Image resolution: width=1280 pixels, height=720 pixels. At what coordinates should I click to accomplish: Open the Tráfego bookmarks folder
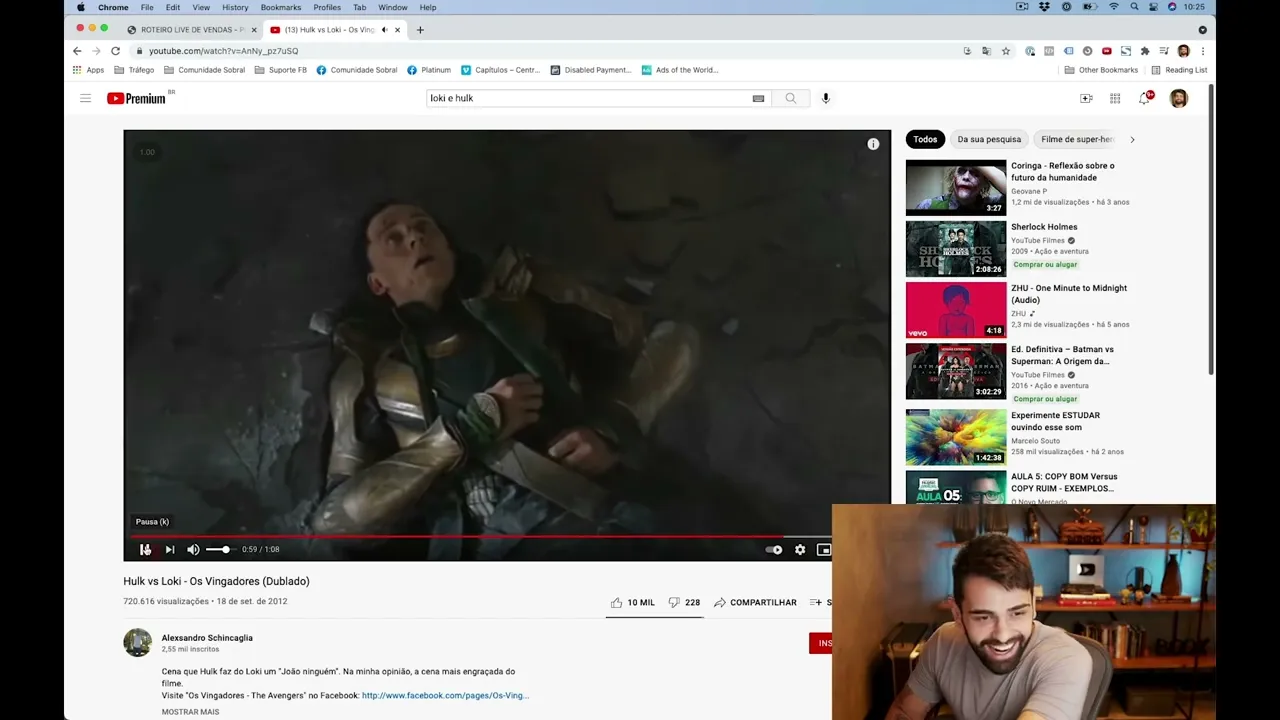pos(134,70)
